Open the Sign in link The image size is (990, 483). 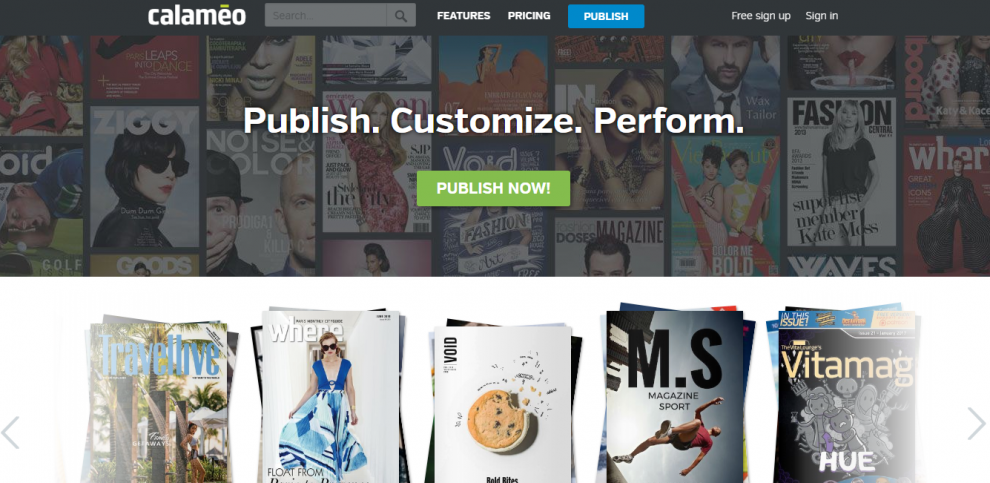821,16
